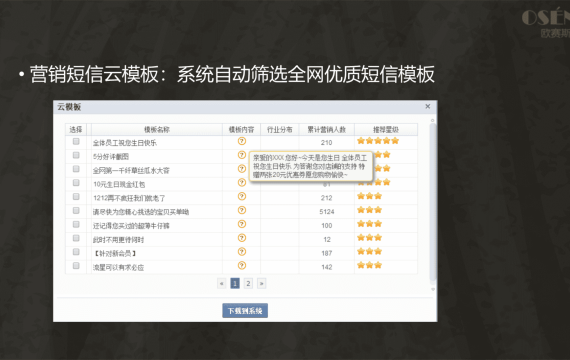Open content question icon in 5分好评 row
This screenshot has height=360, width=570.
click(242, 155)
